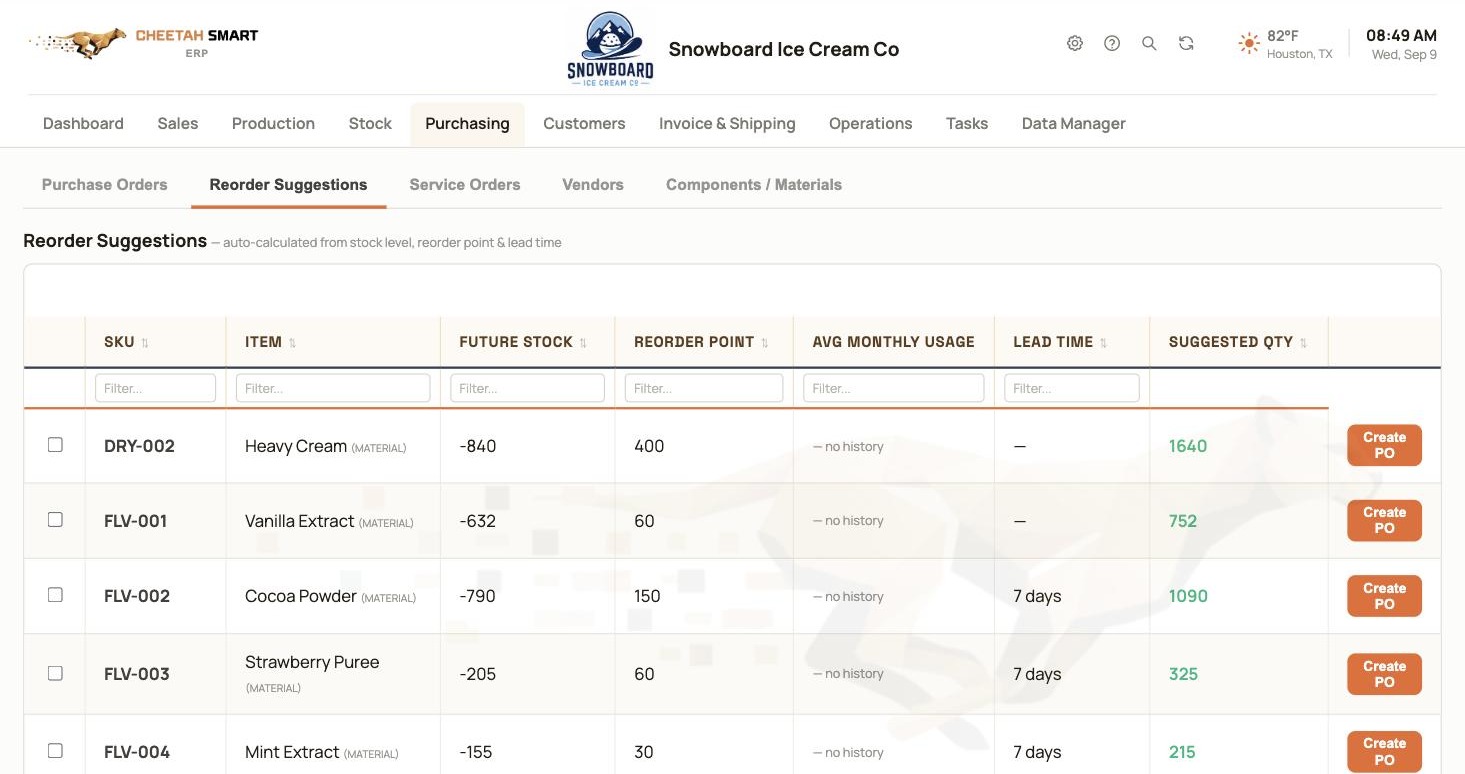Click the Strawberry Puree item name
1465x774 pixels.
coord(312,662)
